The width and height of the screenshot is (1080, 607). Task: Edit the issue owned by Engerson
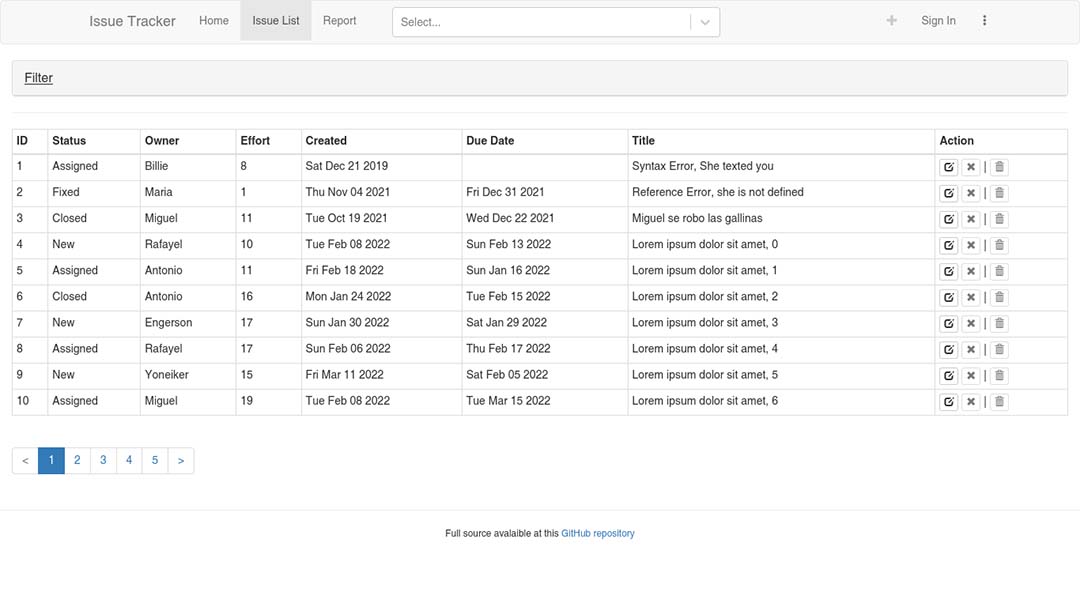949,323
